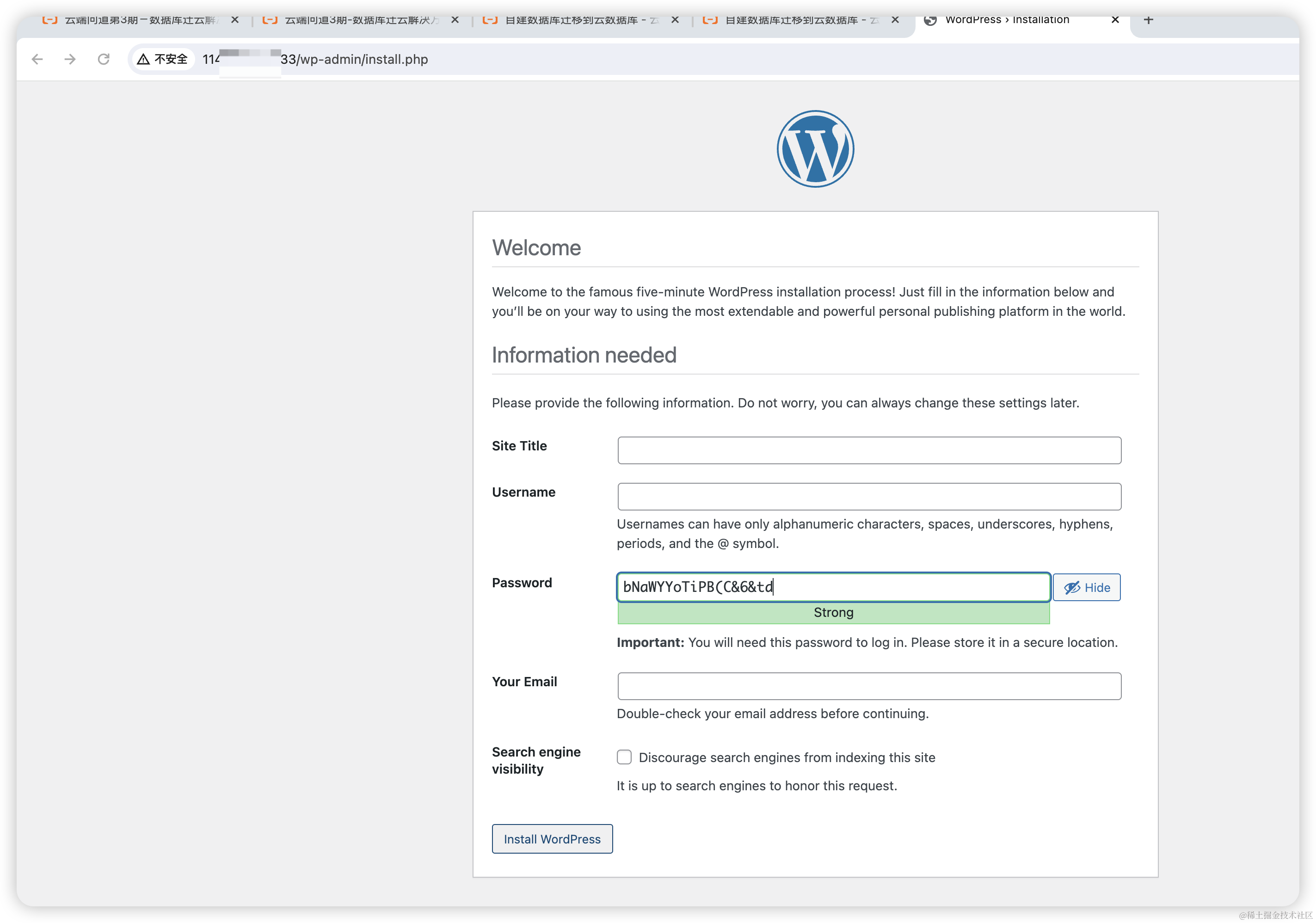Reload the install.php page
Image resolution: width=1316 pixels, height=923 pixels.
[103, 59]
